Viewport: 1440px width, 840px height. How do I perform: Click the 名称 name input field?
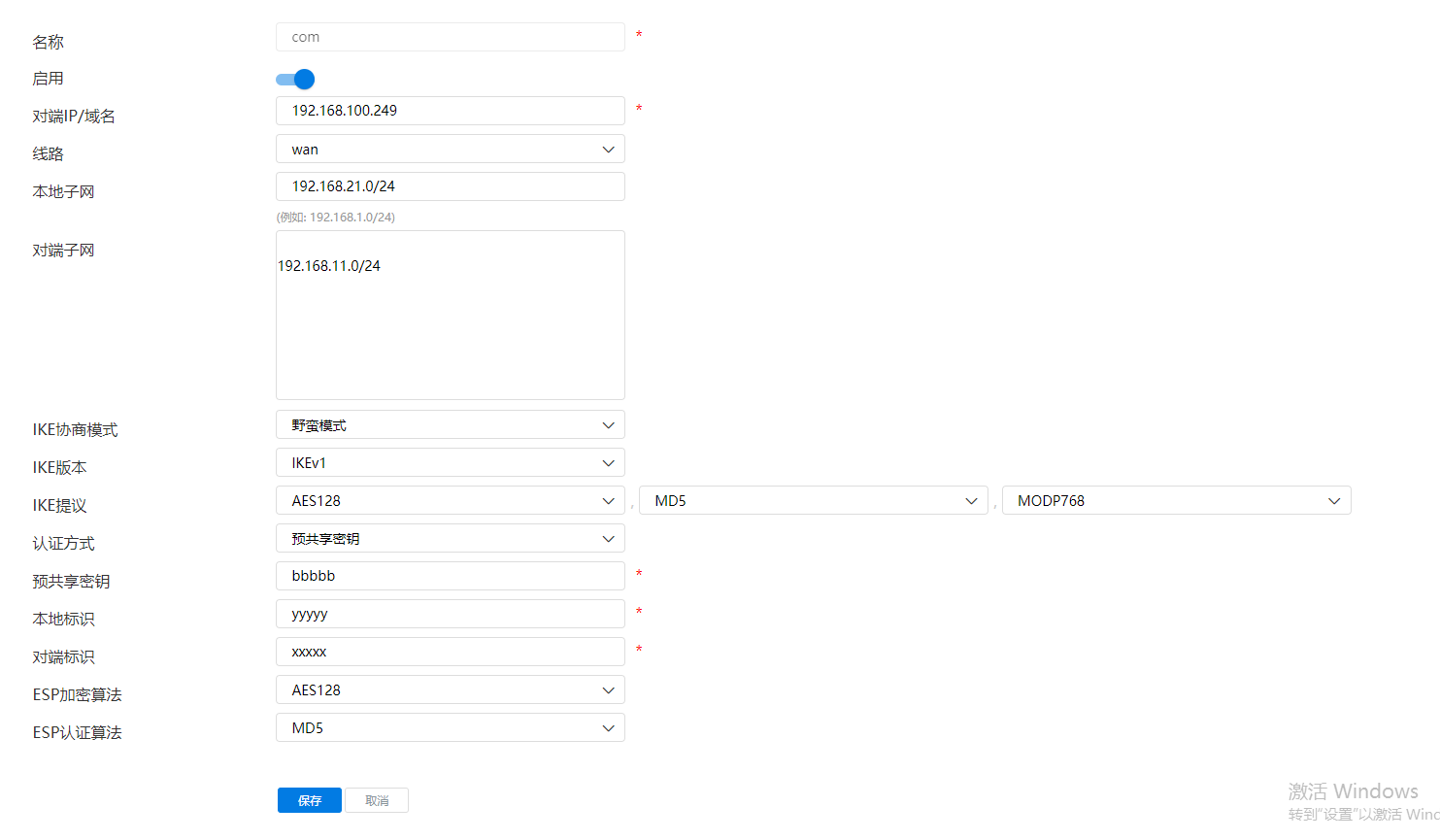450,37
